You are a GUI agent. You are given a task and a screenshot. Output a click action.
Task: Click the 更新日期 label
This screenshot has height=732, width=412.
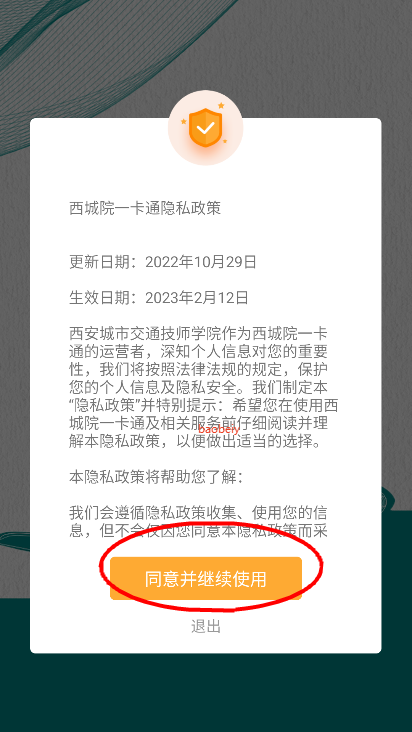pyautogui.click(x=99, y=262)
